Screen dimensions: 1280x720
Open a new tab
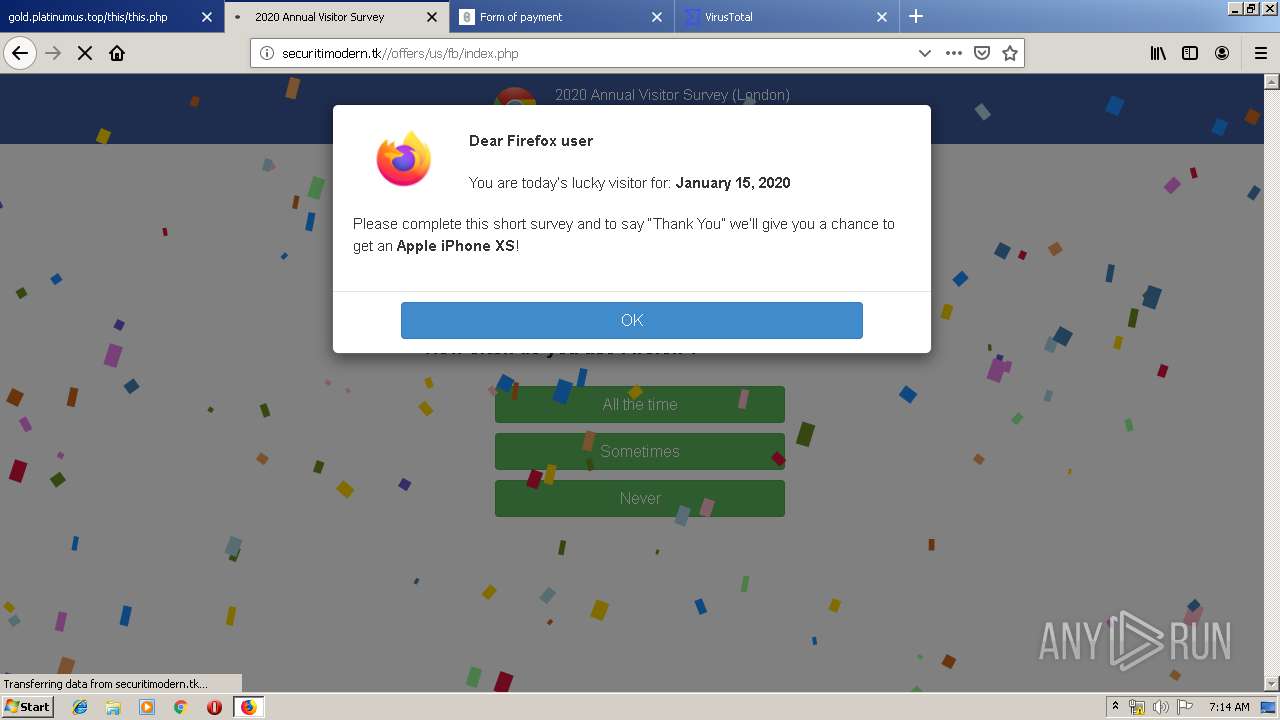click(x=916, y=16)
